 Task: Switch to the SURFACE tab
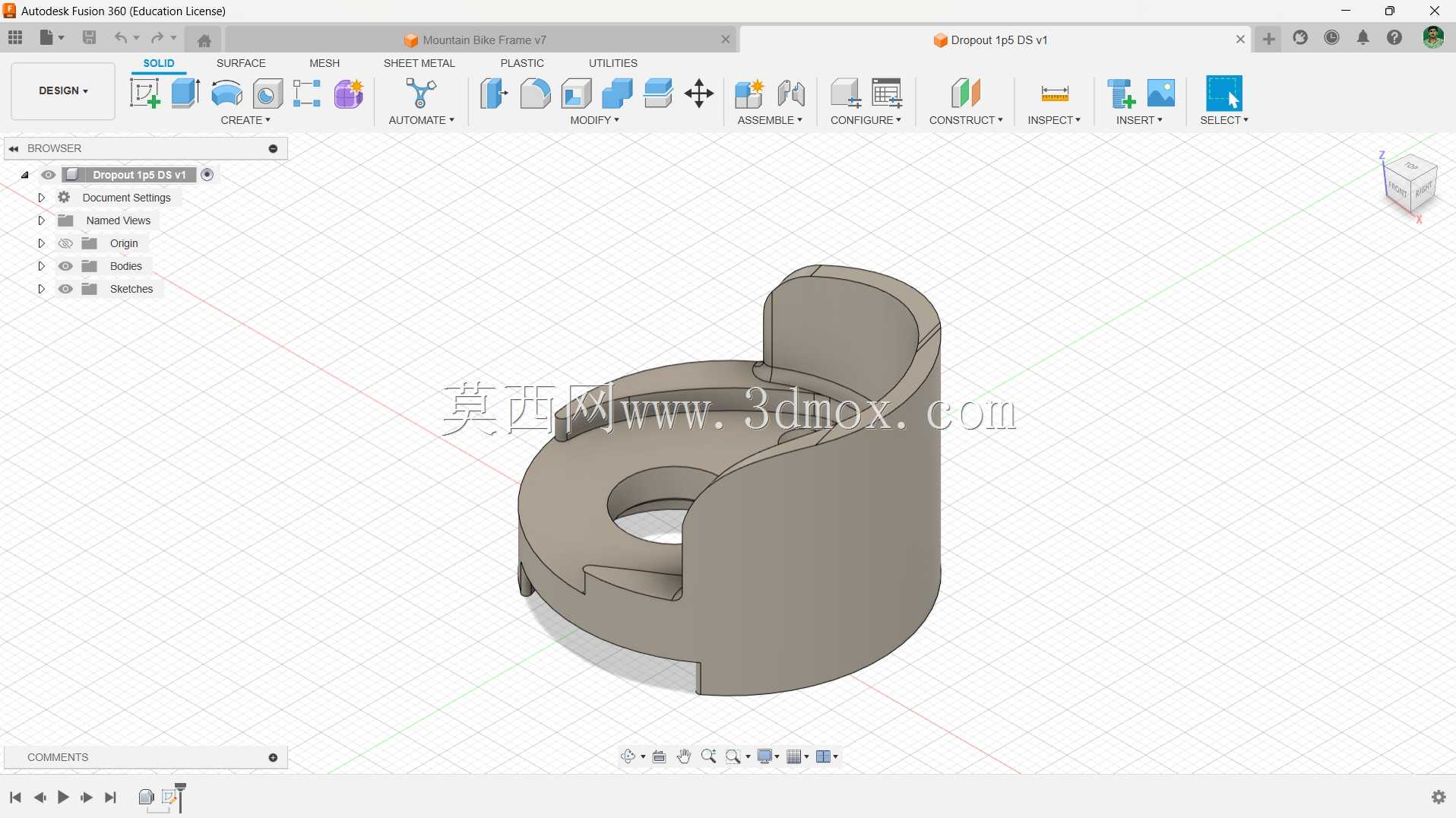tap(241, 63)
